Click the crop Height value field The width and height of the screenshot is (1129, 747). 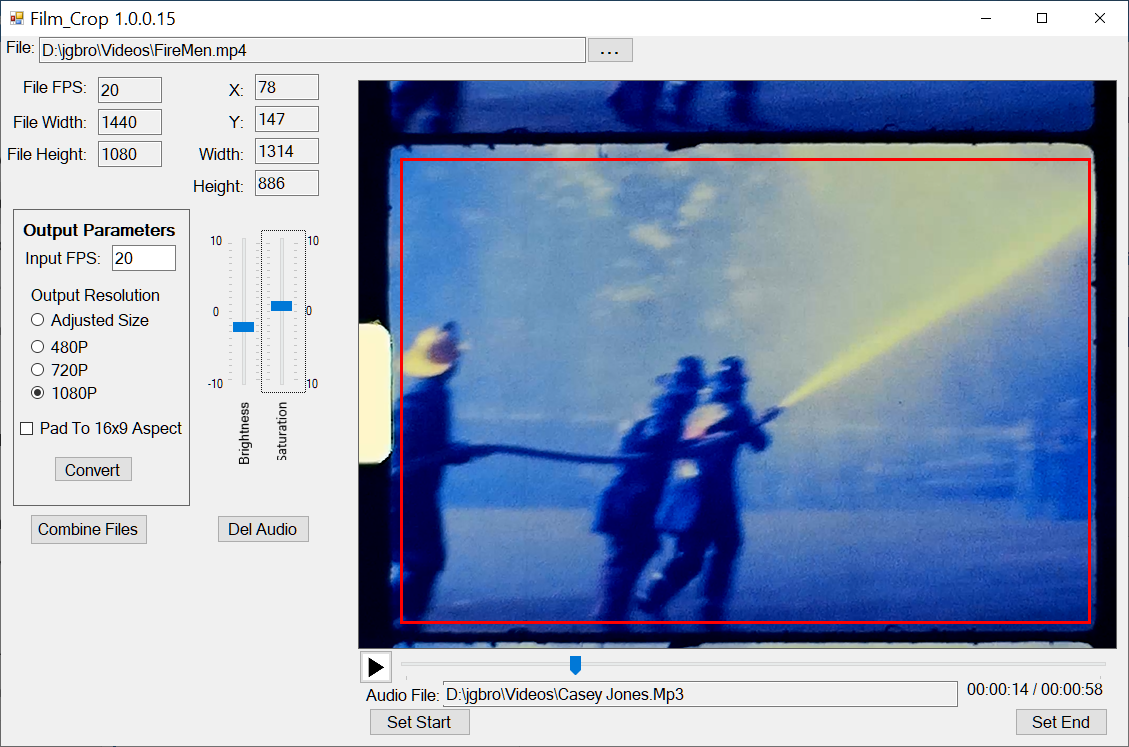(287, 183)
